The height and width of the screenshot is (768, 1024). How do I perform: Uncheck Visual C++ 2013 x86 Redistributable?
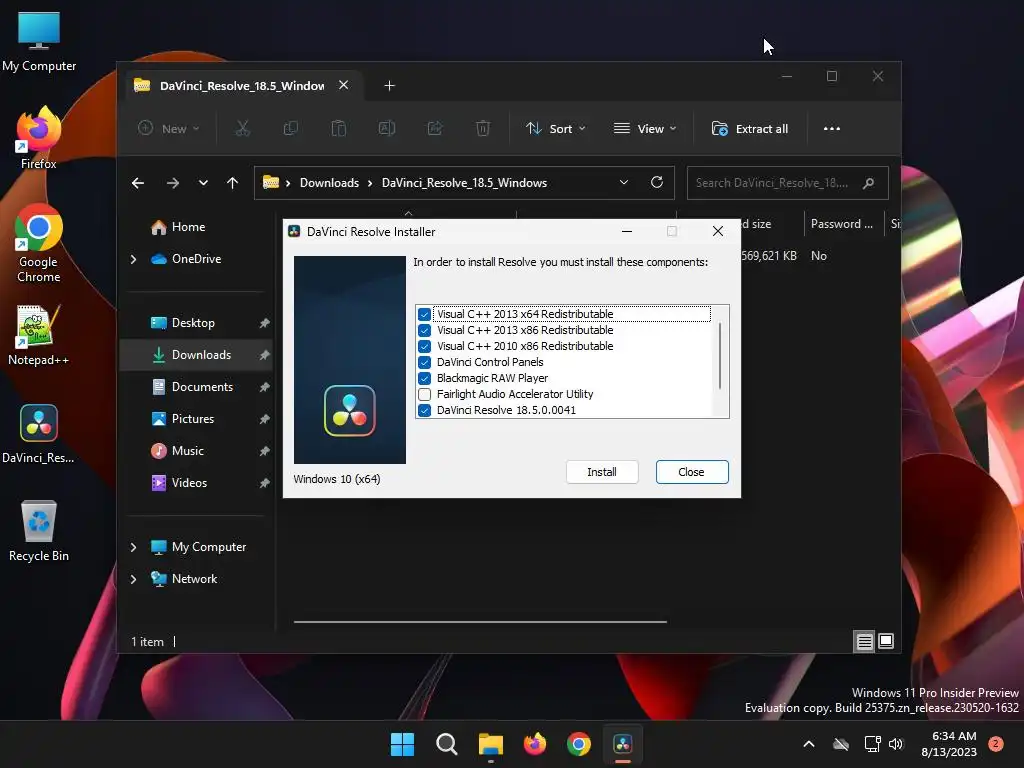click(x=424, y=330)
